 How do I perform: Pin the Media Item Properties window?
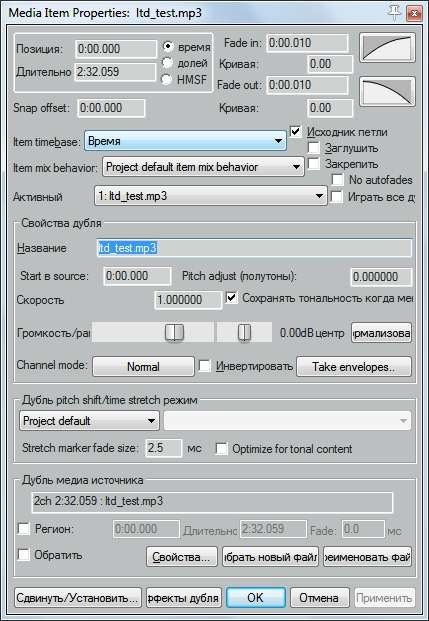(x=395, y=13)
